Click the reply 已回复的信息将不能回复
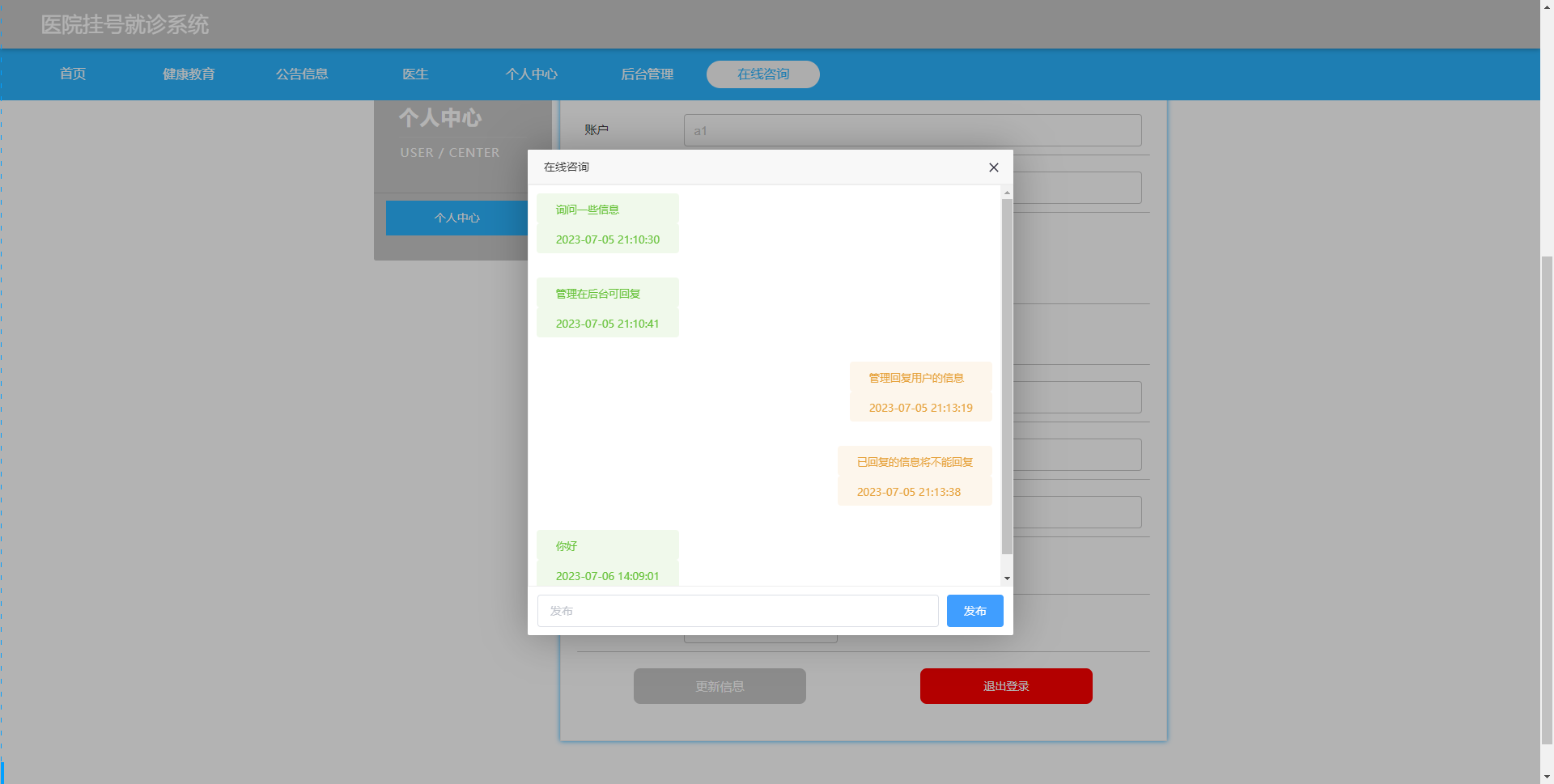The width and height of the screenshot is (1554, 784). coord(915,462)
